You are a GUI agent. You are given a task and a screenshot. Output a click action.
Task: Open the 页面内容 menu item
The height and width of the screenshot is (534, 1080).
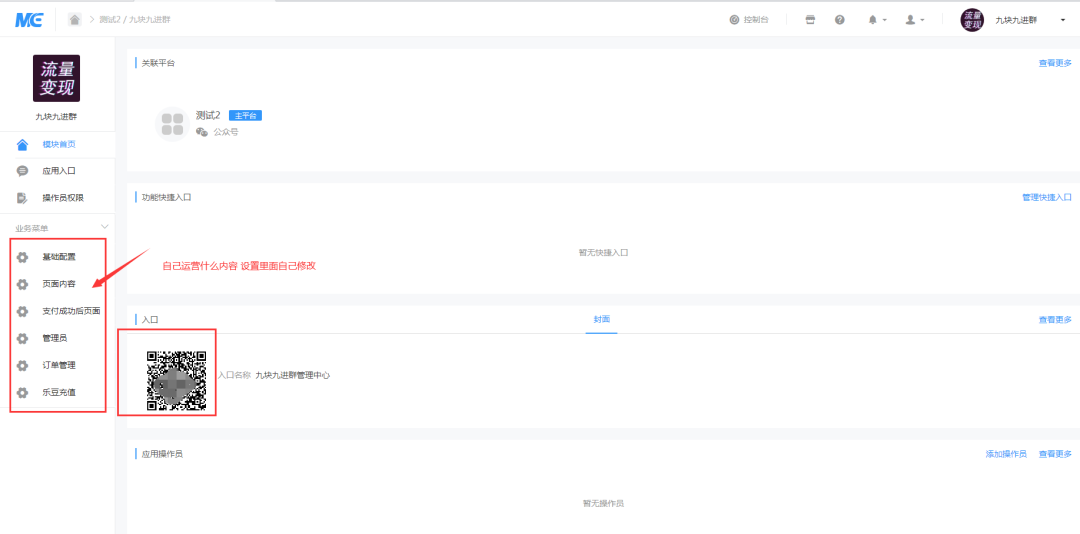click(59, 285)
